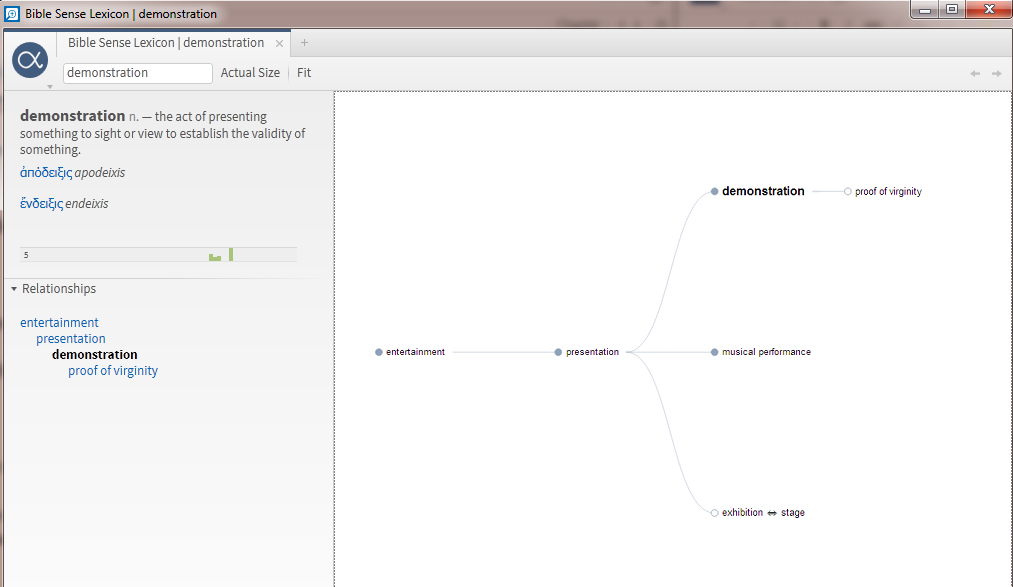Select the exhibition graph node

(x=737, y=513)
